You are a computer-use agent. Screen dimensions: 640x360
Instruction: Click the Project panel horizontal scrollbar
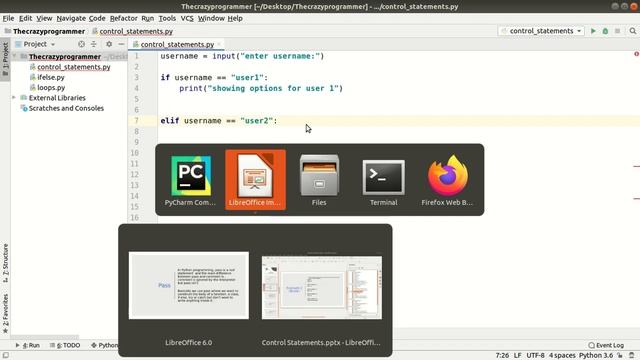45,338
